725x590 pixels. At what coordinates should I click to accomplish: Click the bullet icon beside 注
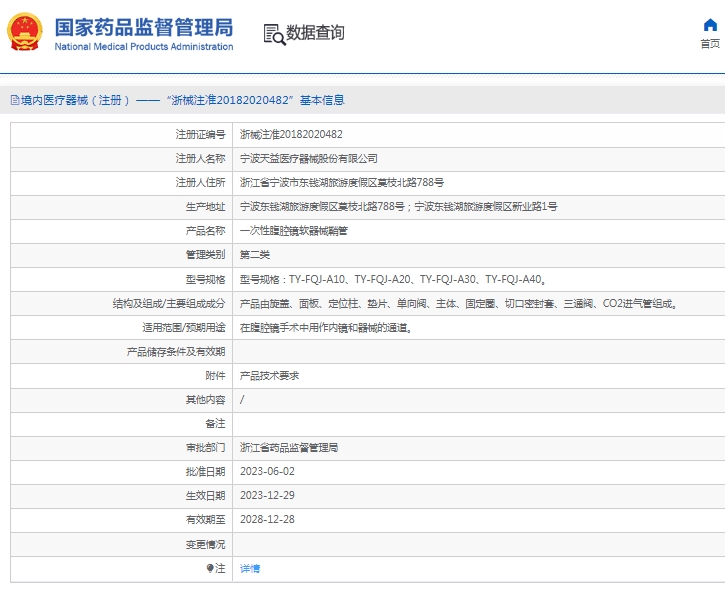[x=210, y=568]
